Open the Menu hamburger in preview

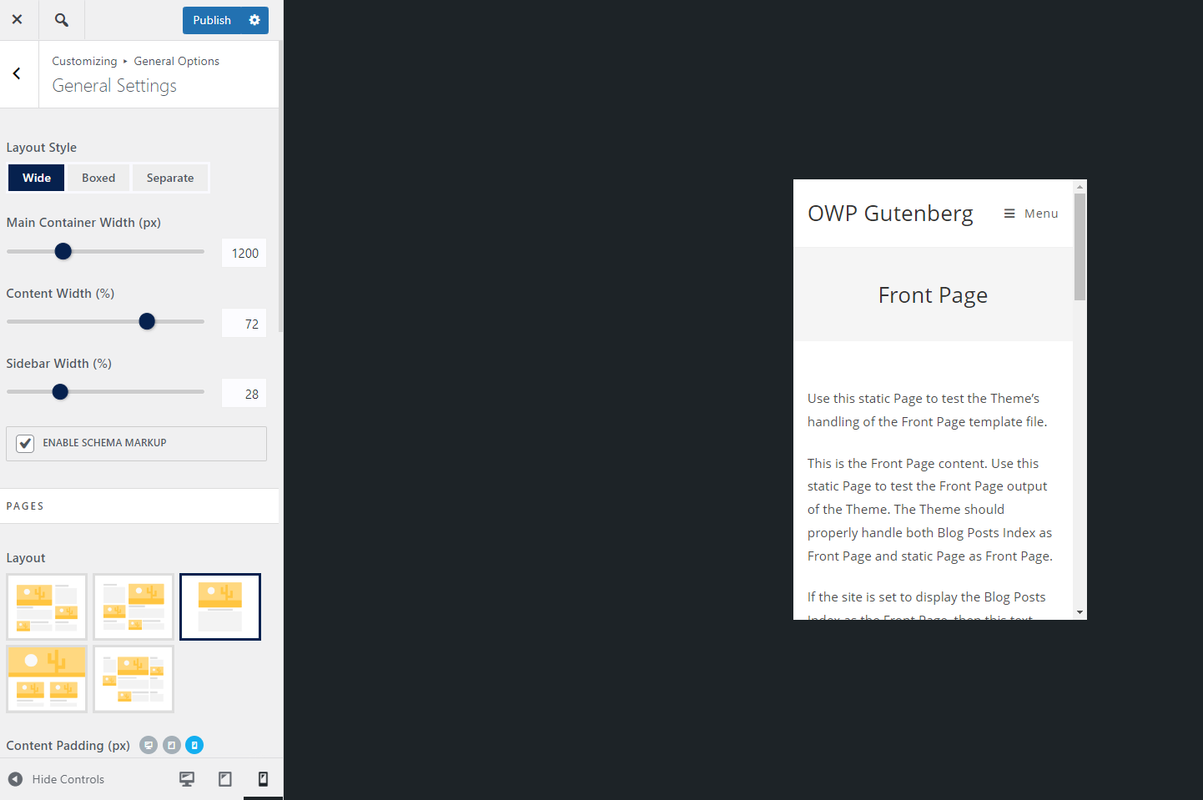click(1030, 213)
